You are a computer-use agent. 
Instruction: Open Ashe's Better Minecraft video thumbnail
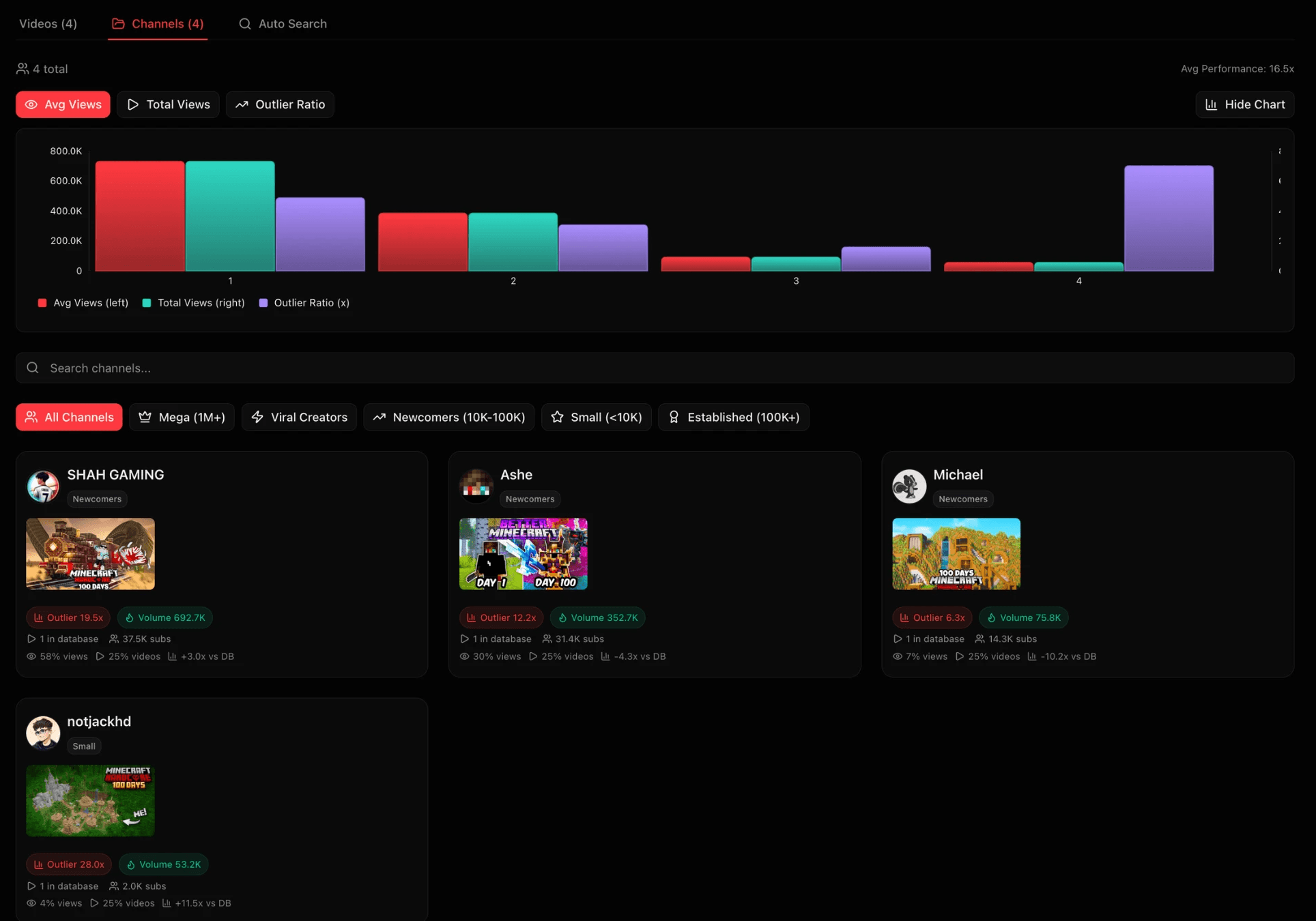pyautogui.click(x=523, y=553)
